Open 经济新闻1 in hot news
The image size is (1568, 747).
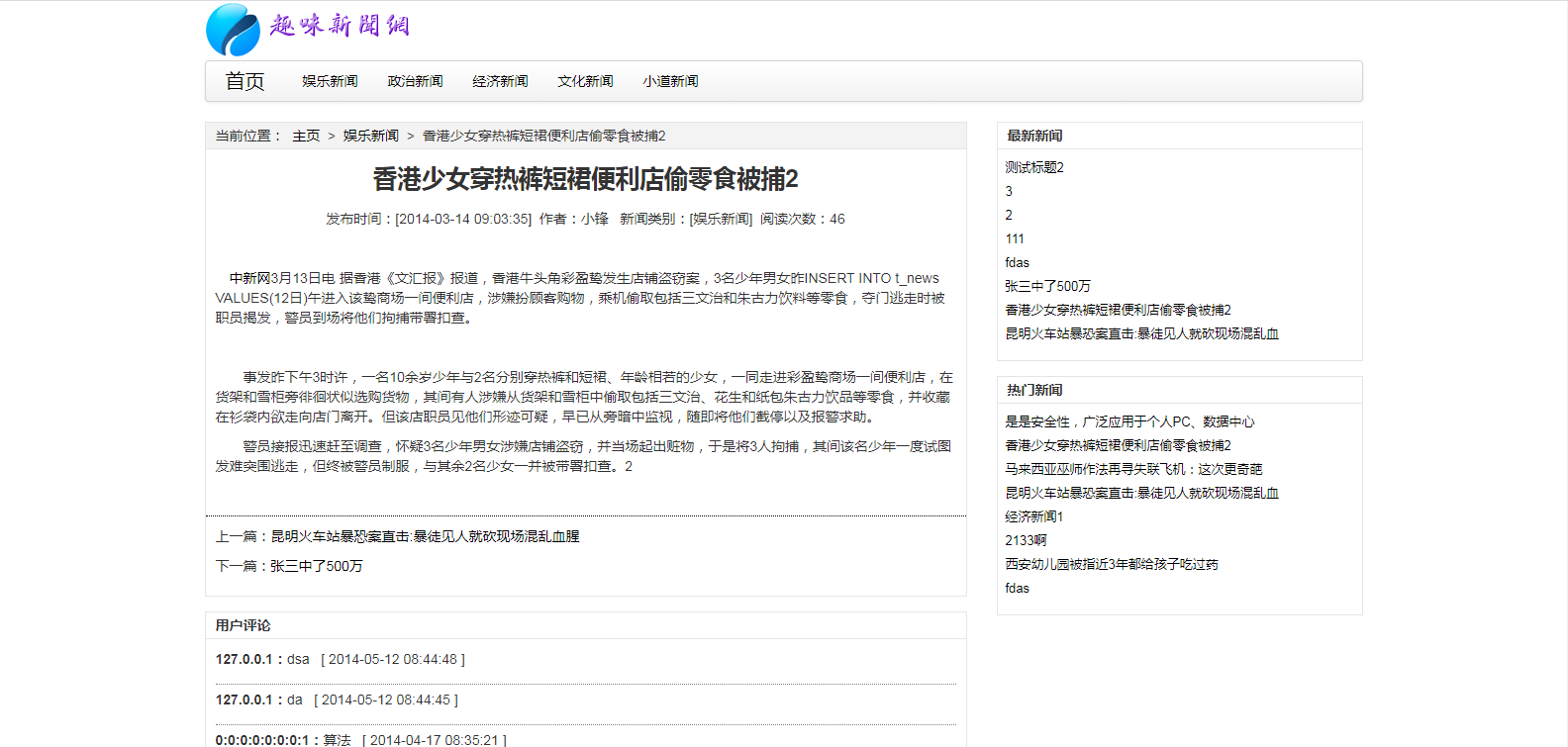1034,516
